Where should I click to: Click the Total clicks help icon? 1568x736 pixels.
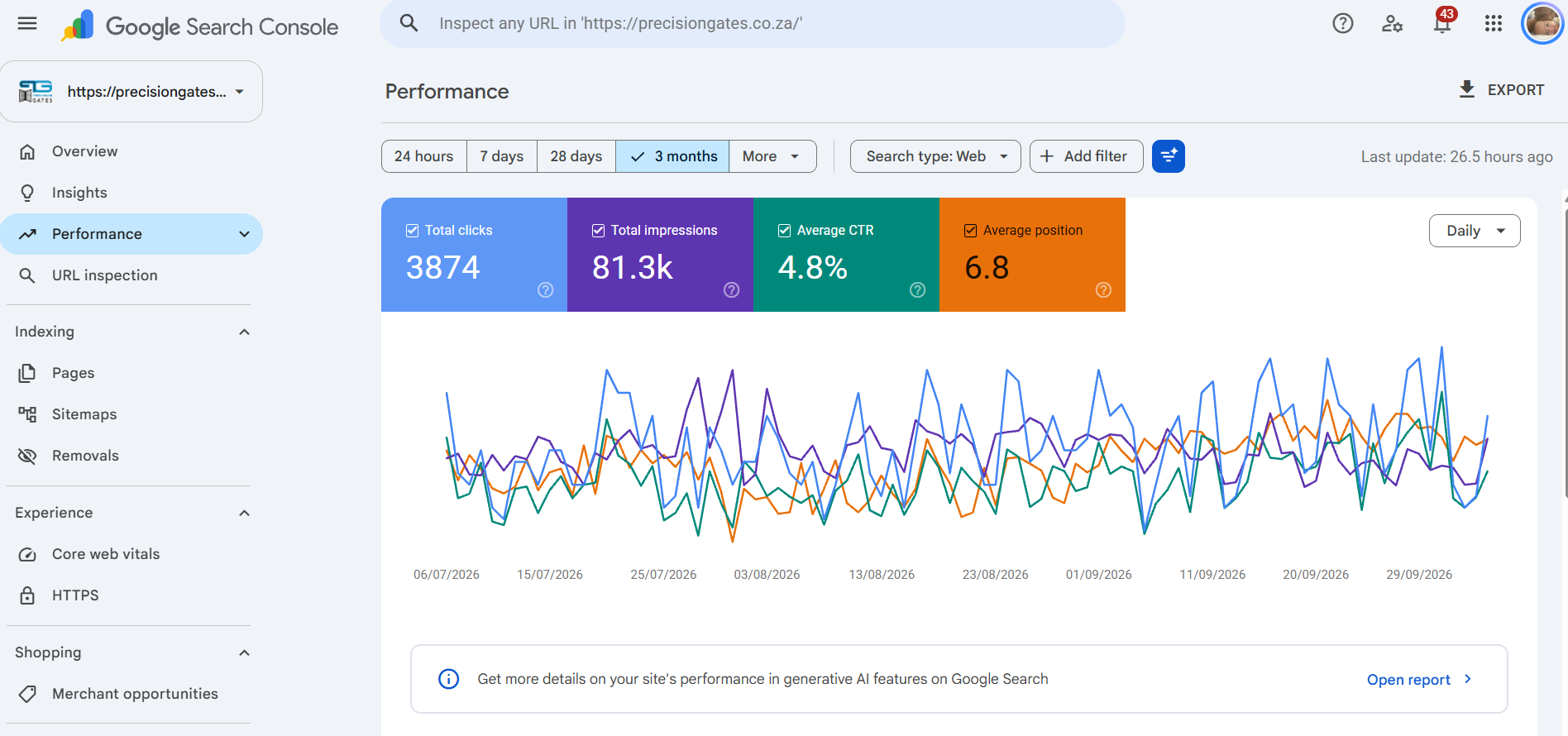click(546, 289)
